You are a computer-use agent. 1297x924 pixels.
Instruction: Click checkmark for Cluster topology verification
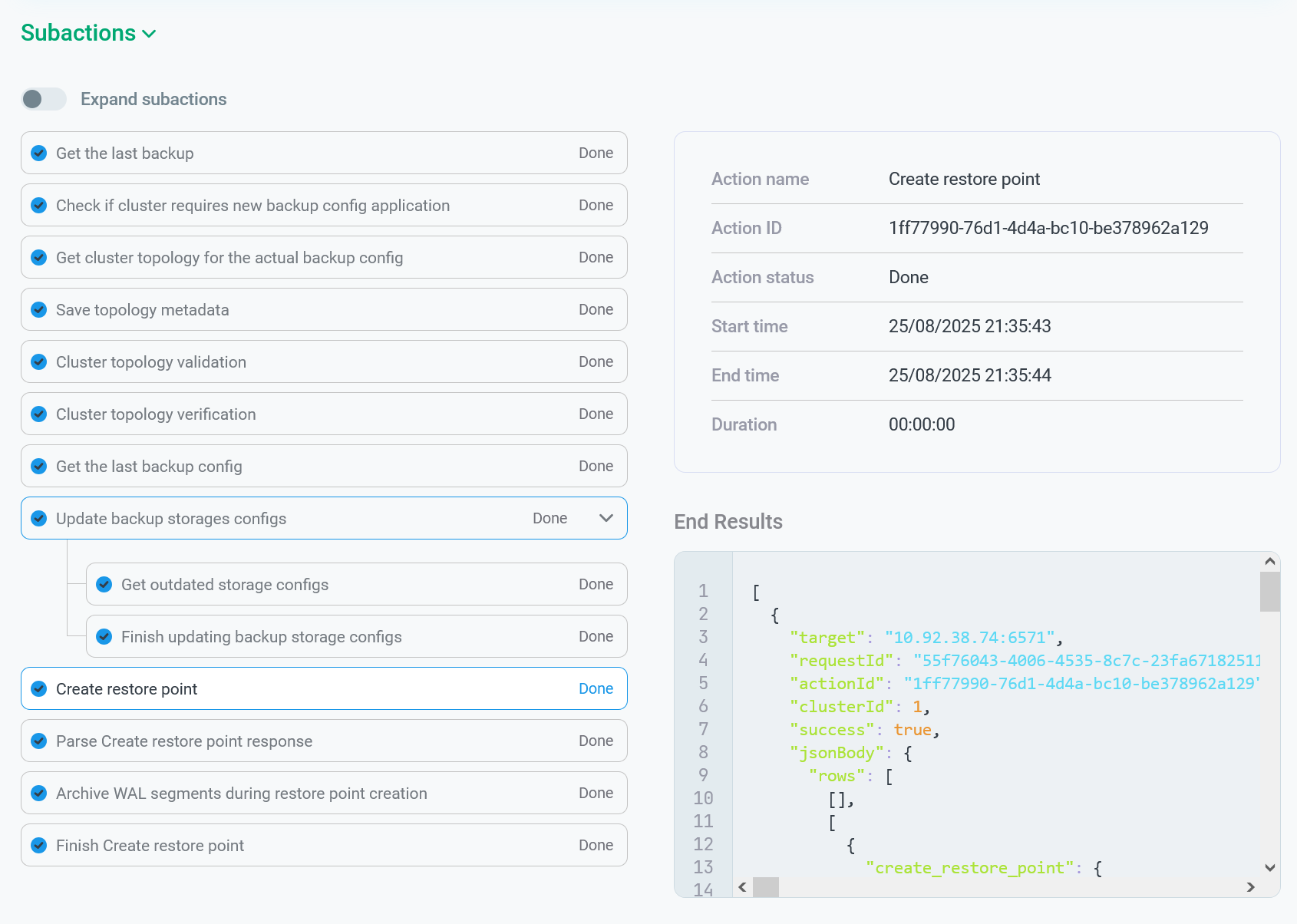tap(39, 414)
